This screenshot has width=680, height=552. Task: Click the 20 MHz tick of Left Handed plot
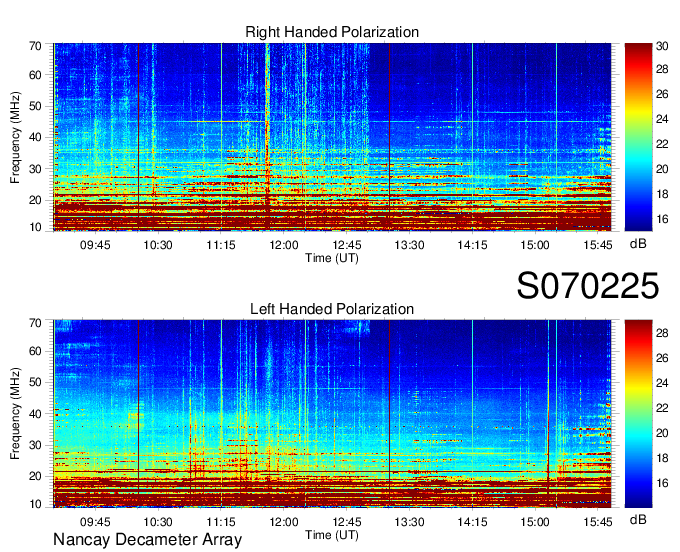pos(35,476)
